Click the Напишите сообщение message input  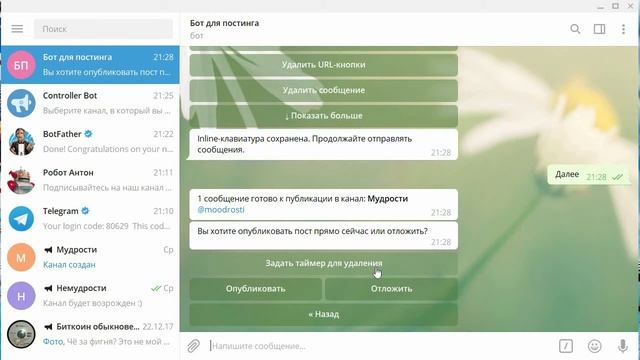[x=380, y=346]
